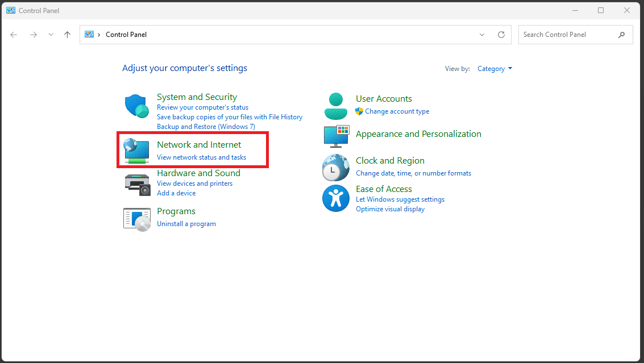Open User Accounts heading

(384, 99)
